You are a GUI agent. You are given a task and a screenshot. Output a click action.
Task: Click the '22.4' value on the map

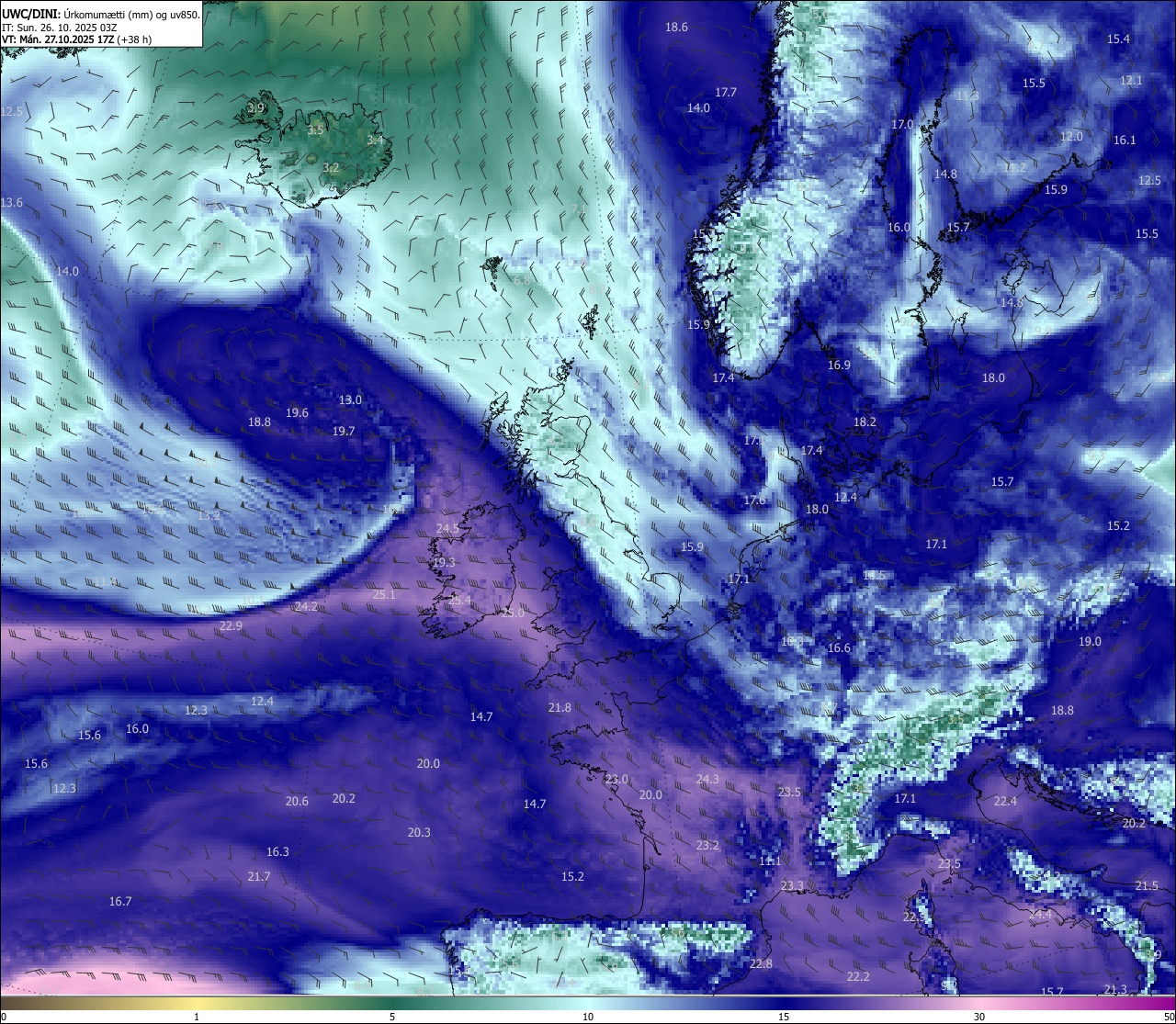point(1005,802)
